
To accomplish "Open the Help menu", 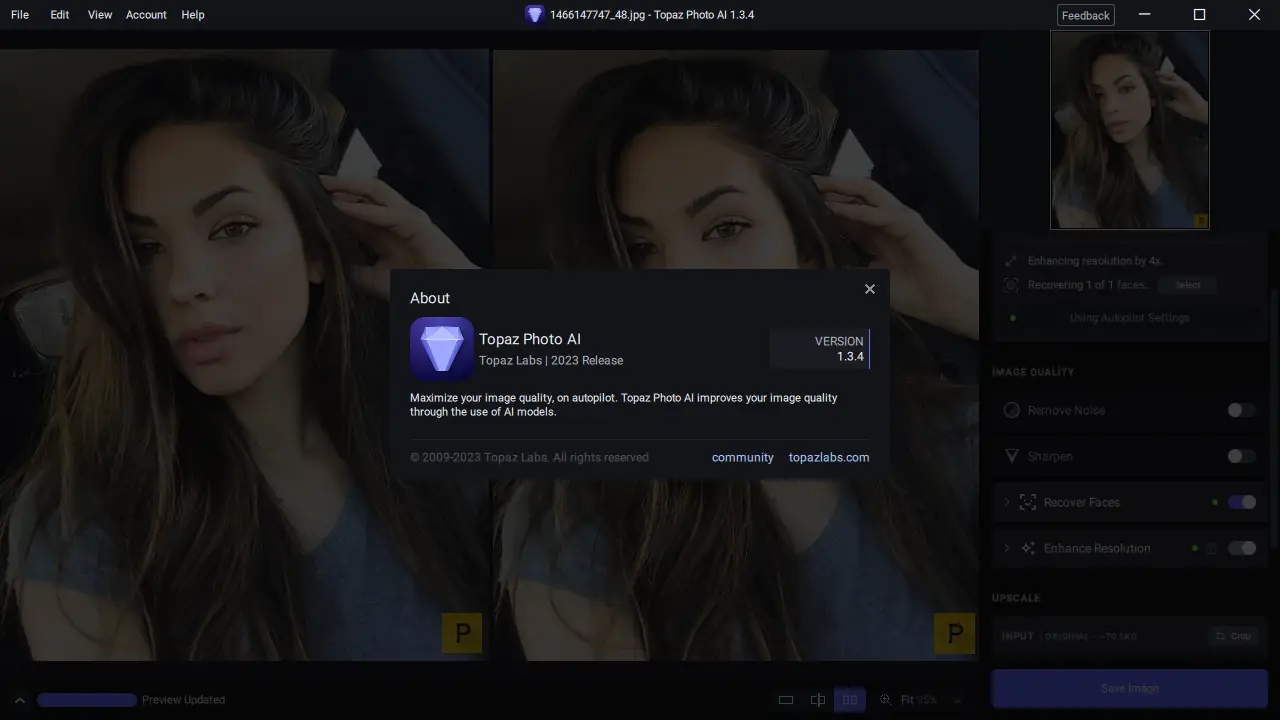I will (x=193, y=15).
